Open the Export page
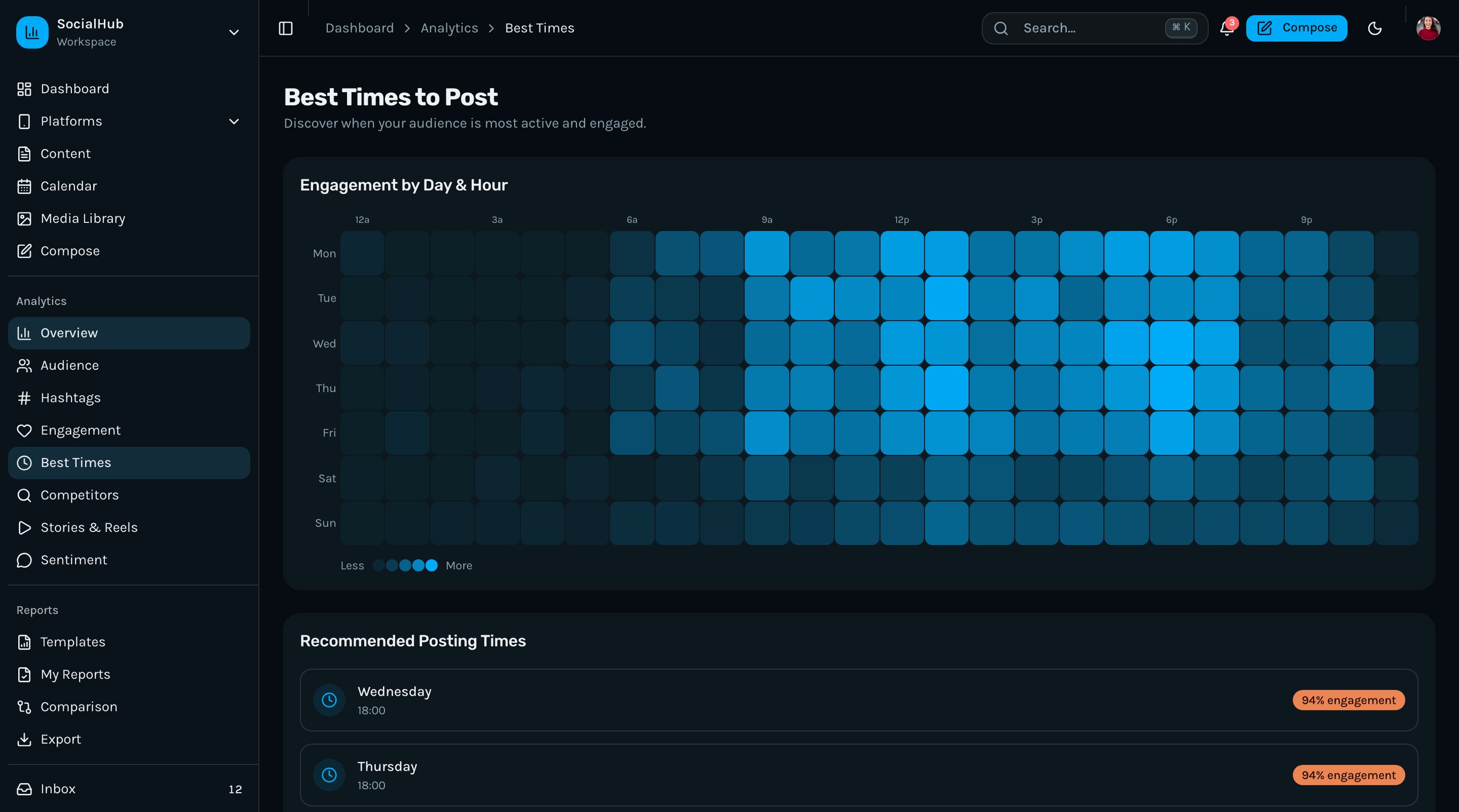This screenshot has height=812, width=1459. point(129,740)
